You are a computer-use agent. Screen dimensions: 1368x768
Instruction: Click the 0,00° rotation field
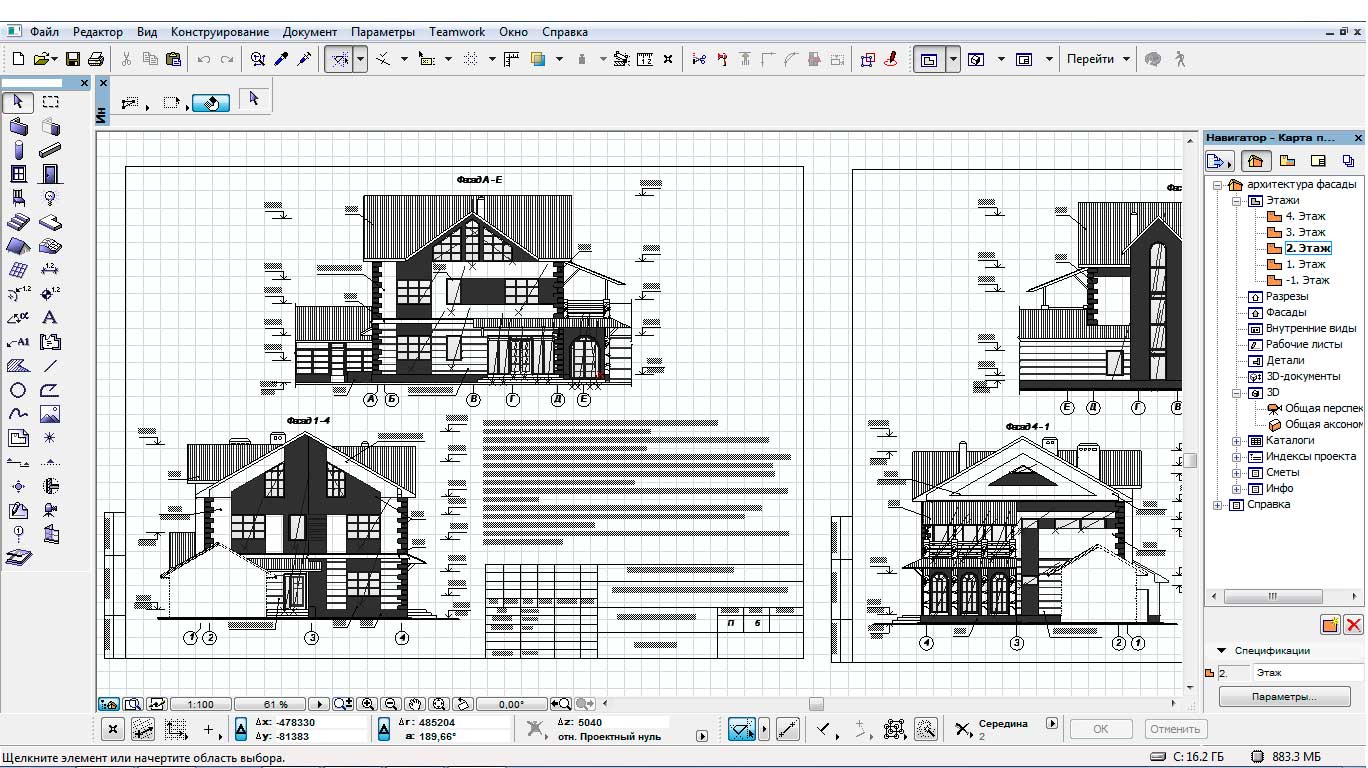tap(512, 704)
